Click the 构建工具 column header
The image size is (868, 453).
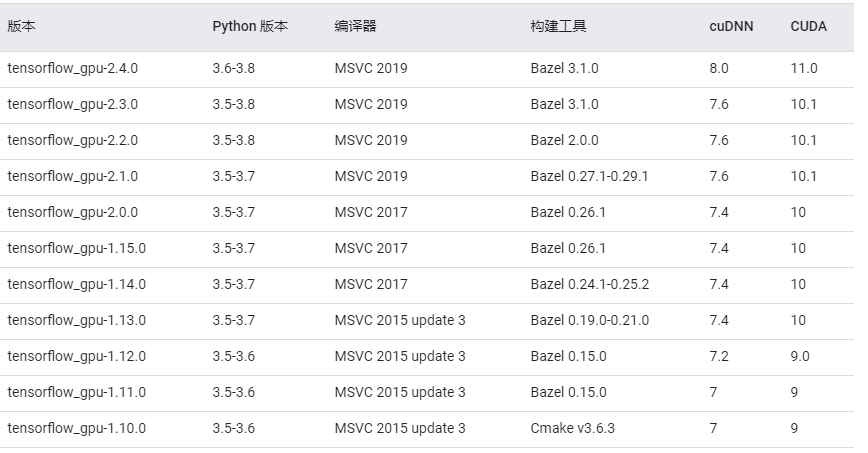click(558, 26)
